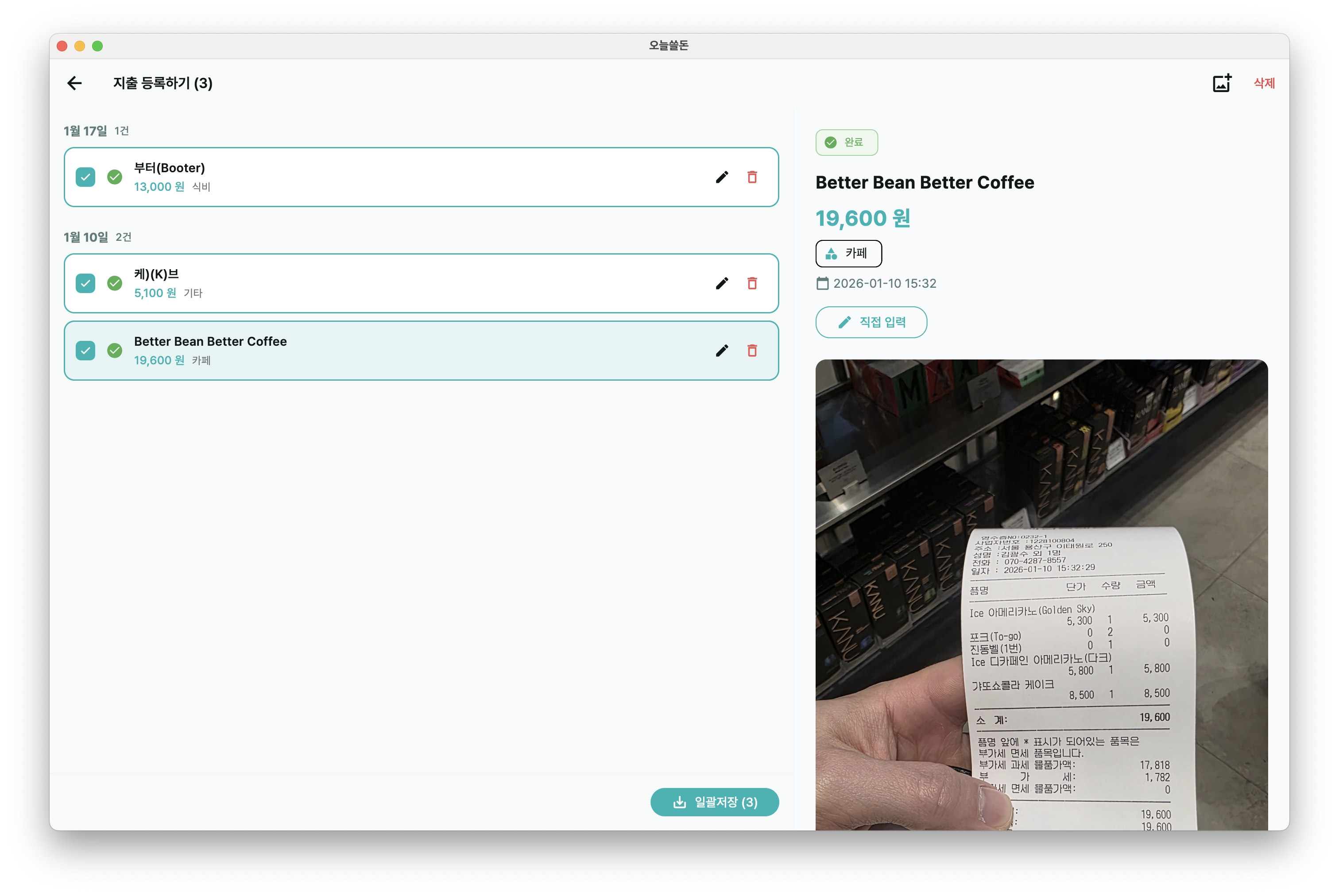Delete the 케)(K)브 expense via trash icon
1339x896 pixels.
click(752, 283)
